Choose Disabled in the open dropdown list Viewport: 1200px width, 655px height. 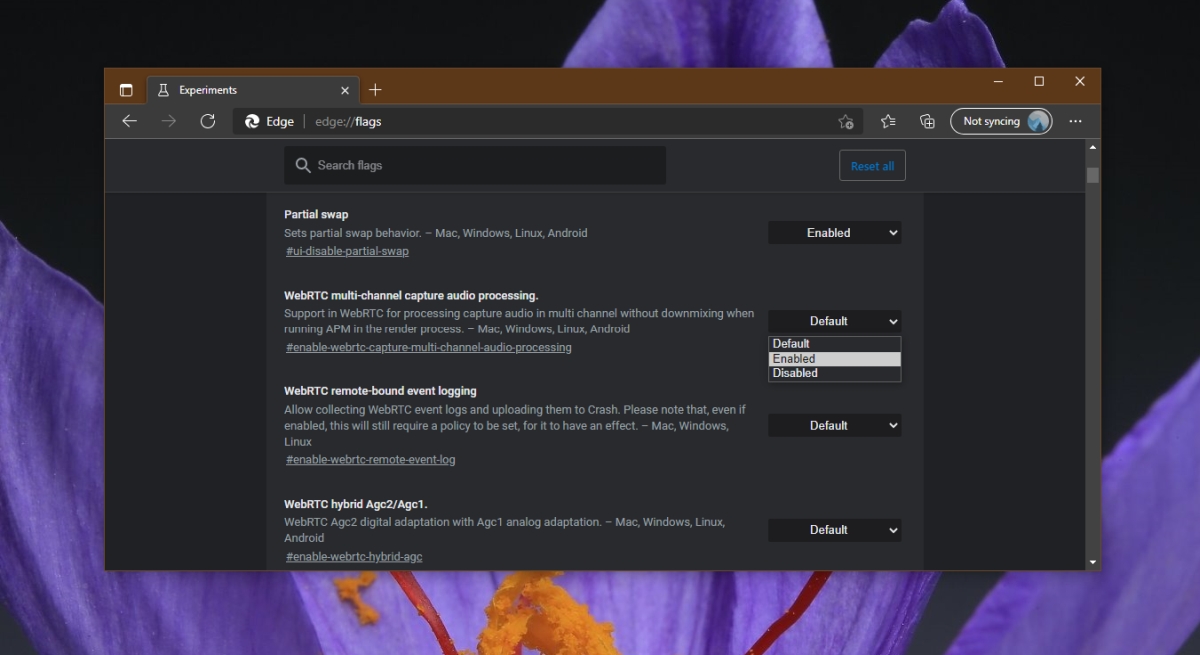tap(835, 373)
